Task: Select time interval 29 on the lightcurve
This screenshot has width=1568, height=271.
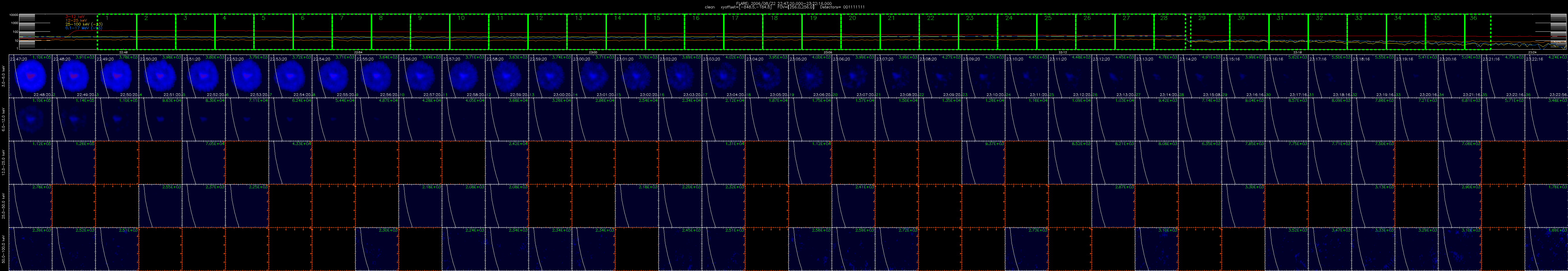Action: pyautogui.click(x=1210, y=32)
